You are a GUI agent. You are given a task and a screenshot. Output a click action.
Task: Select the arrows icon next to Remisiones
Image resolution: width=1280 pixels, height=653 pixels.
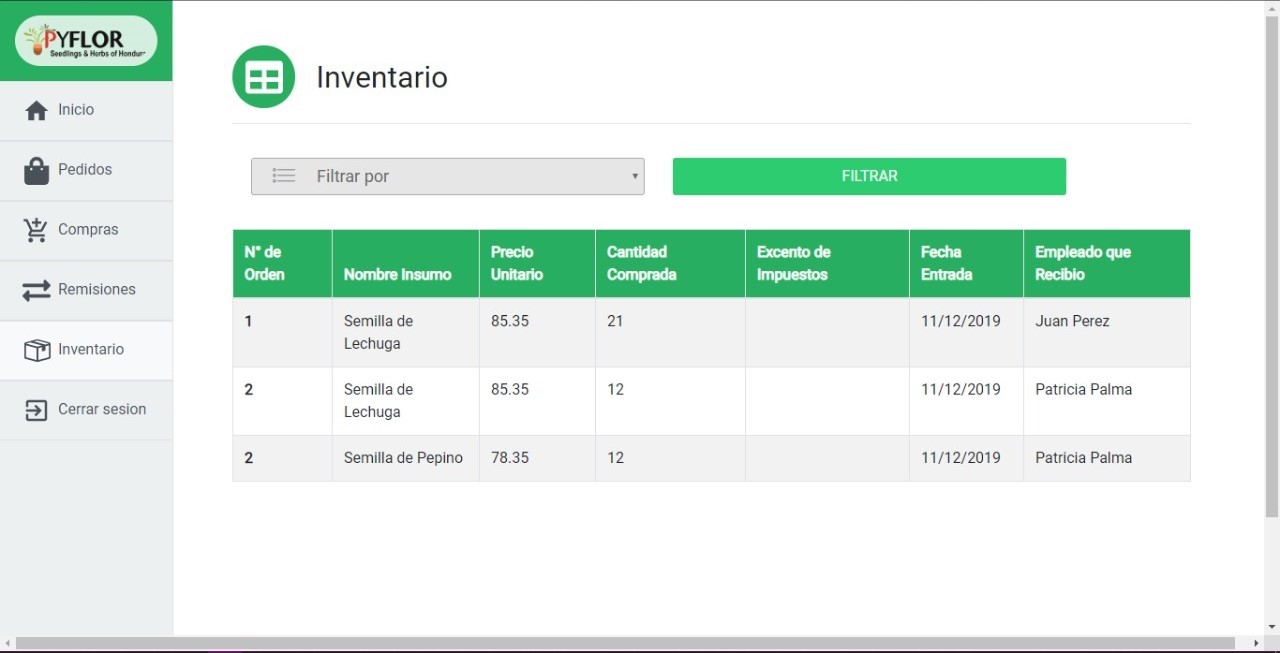coord(36,289)
